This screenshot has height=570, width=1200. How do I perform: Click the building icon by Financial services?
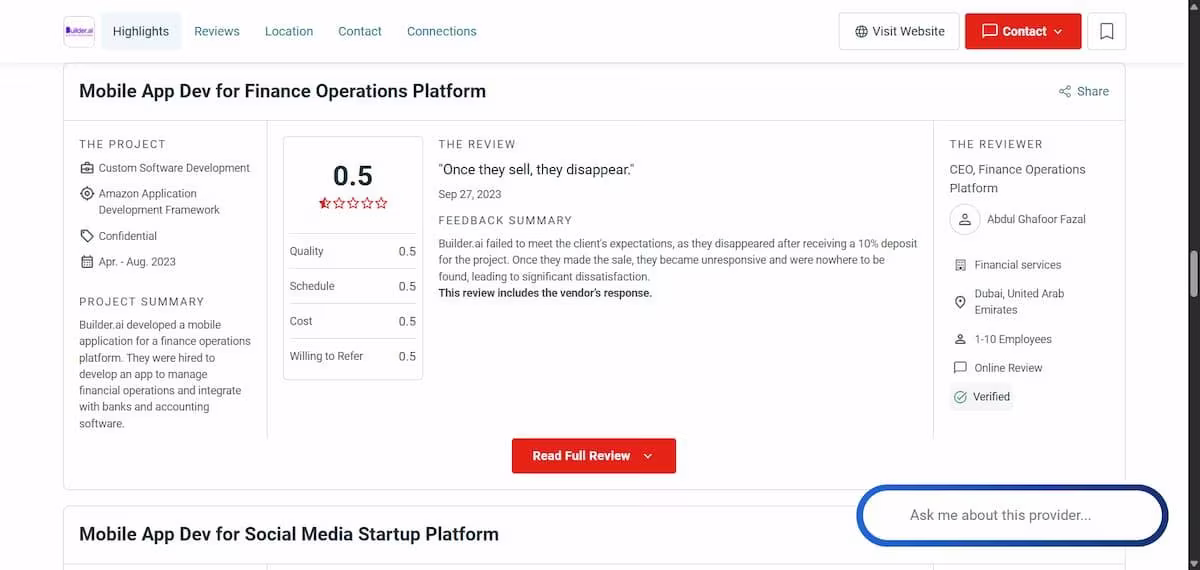[x=961, y=265]
